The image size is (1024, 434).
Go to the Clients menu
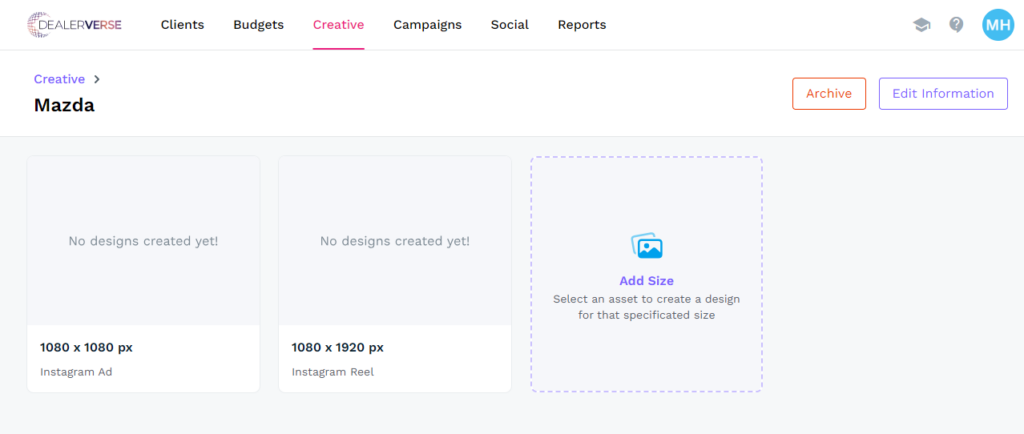pyautogui.click(x=182, y=25)
